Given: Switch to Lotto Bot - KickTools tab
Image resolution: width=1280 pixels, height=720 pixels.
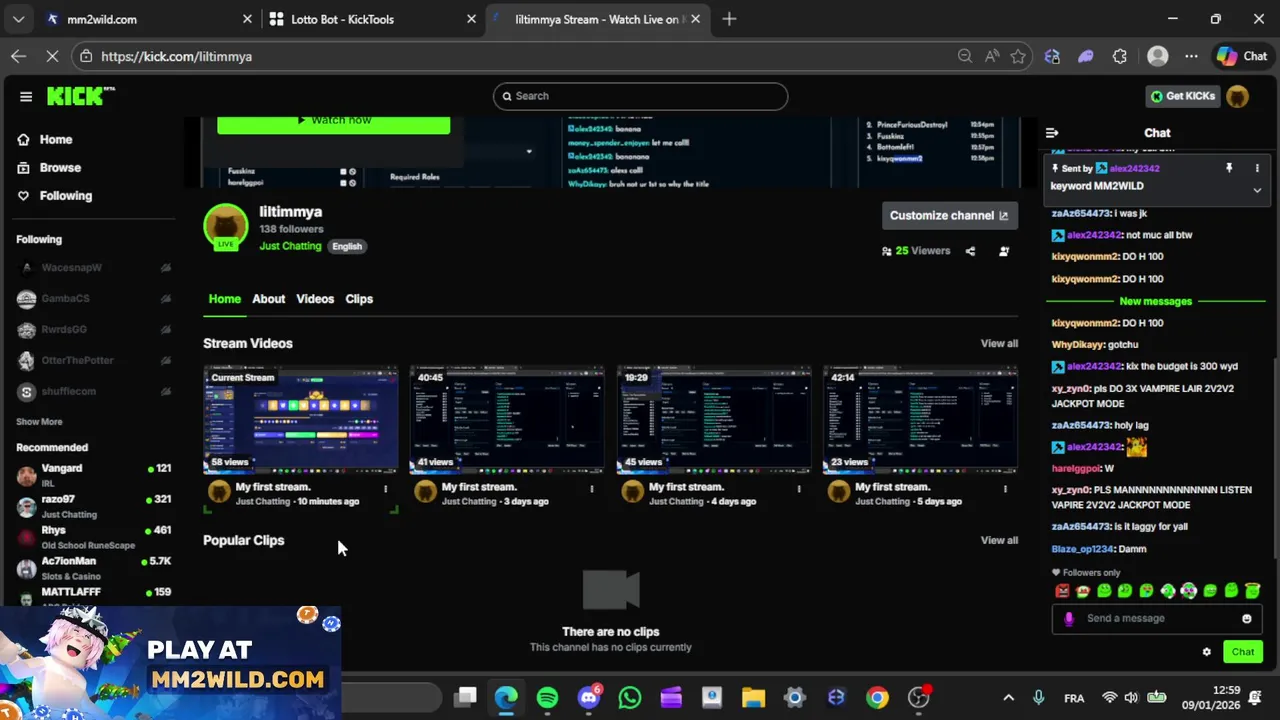Looking at the screenshot, I should [x=374, y=19].
